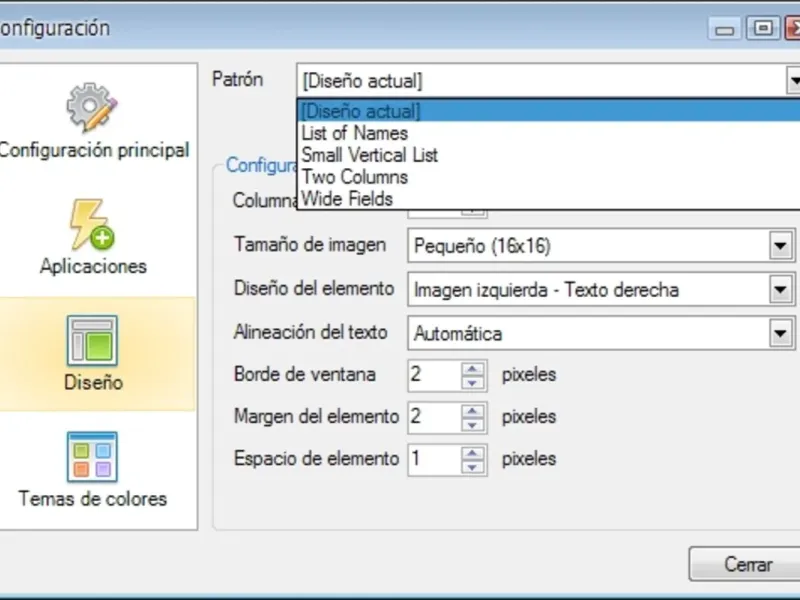
Task: Click the Aplicaciones label
Action: click(x=93, y=266)
